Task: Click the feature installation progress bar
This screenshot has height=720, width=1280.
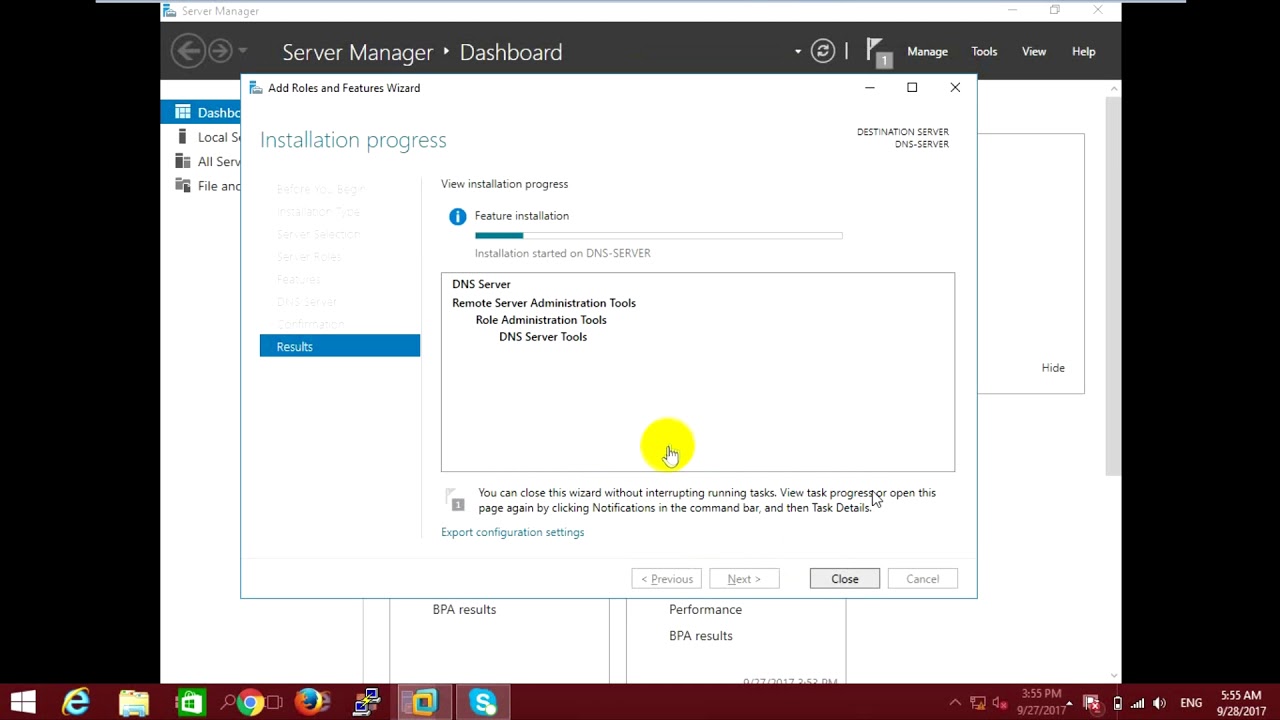Action: tap(659, 236)
